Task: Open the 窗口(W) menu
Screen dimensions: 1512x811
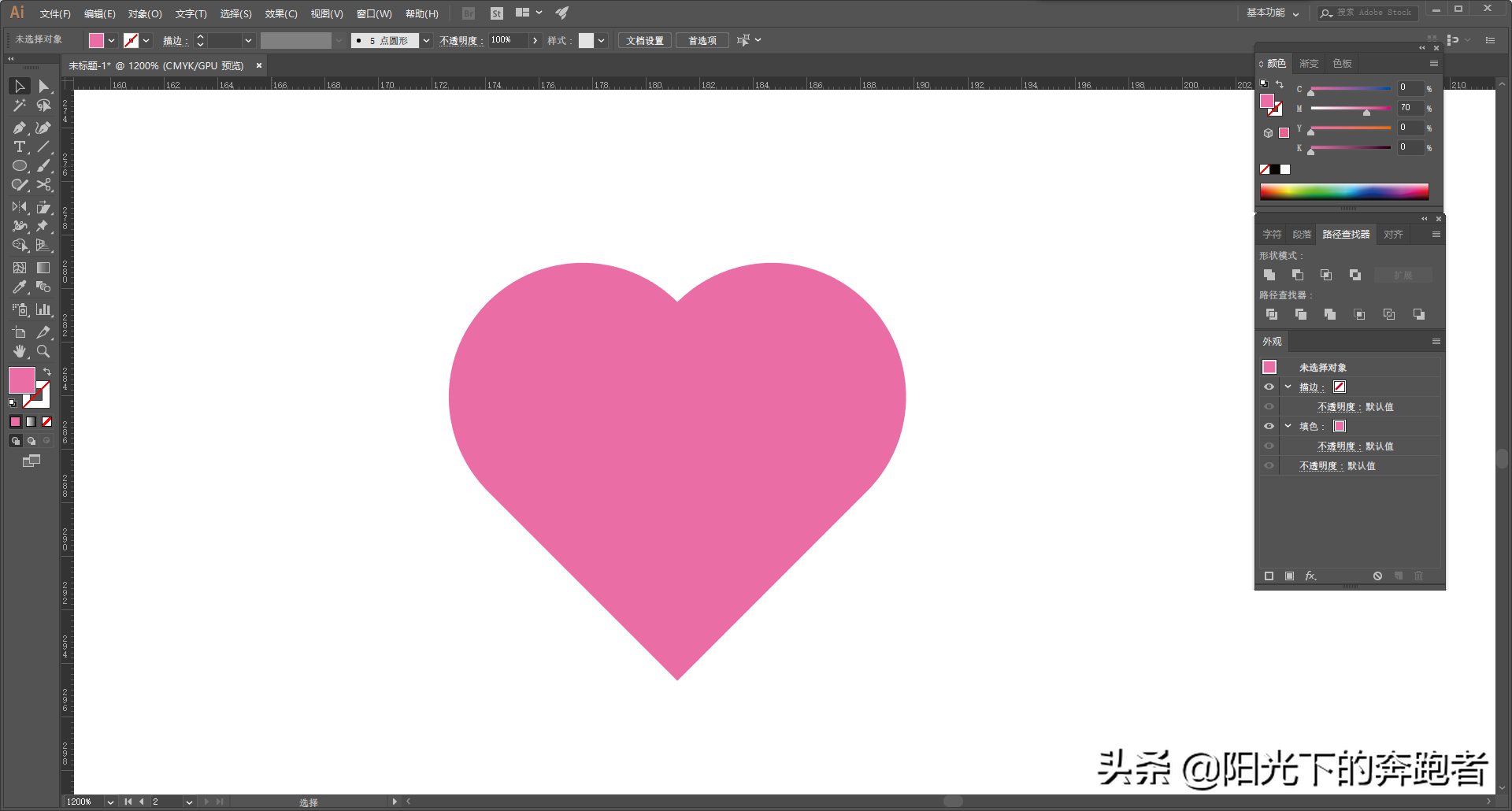Action: 374,13
